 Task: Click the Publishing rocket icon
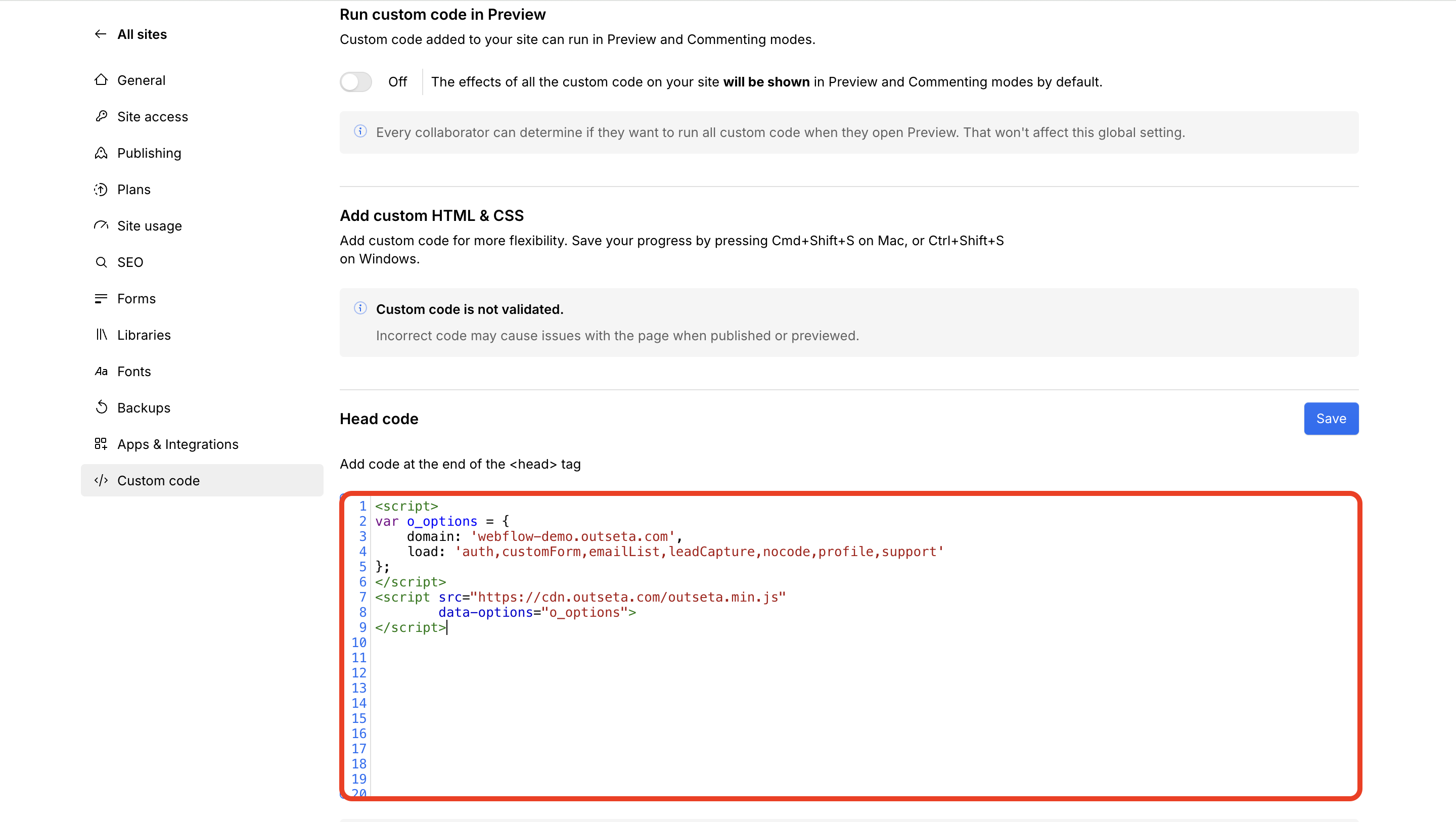101,153
